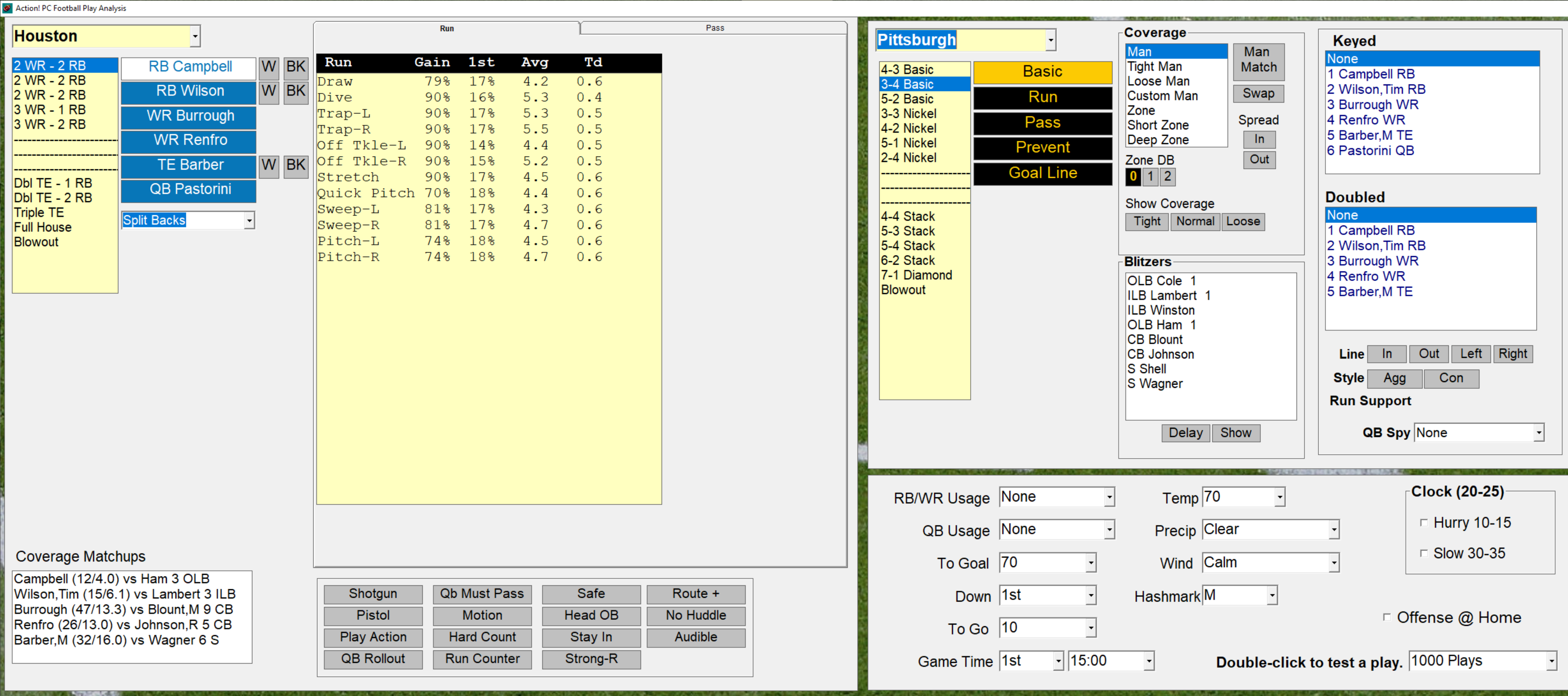Set Style to Con
The height and width of the screenshot is (696, 1568).
(1451, 378)
